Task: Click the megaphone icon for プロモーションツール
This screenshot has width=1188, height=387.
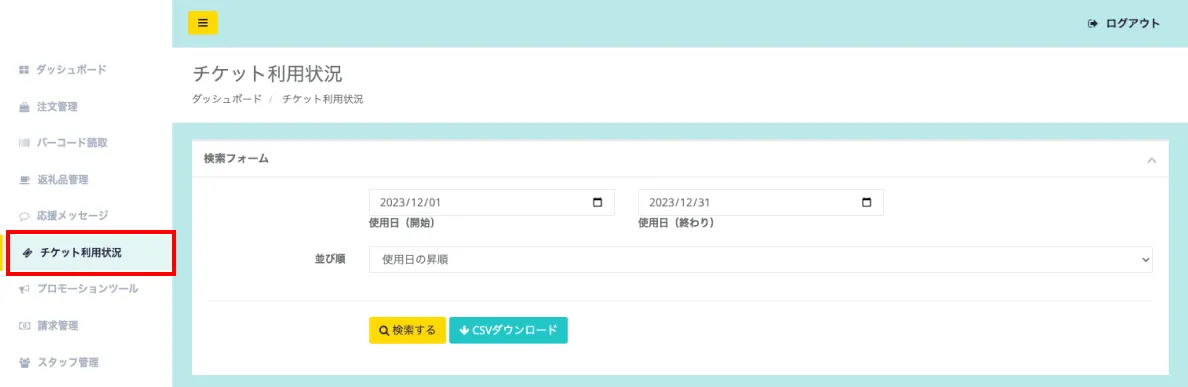Action: pyautogui.click(x=23, y=289)
